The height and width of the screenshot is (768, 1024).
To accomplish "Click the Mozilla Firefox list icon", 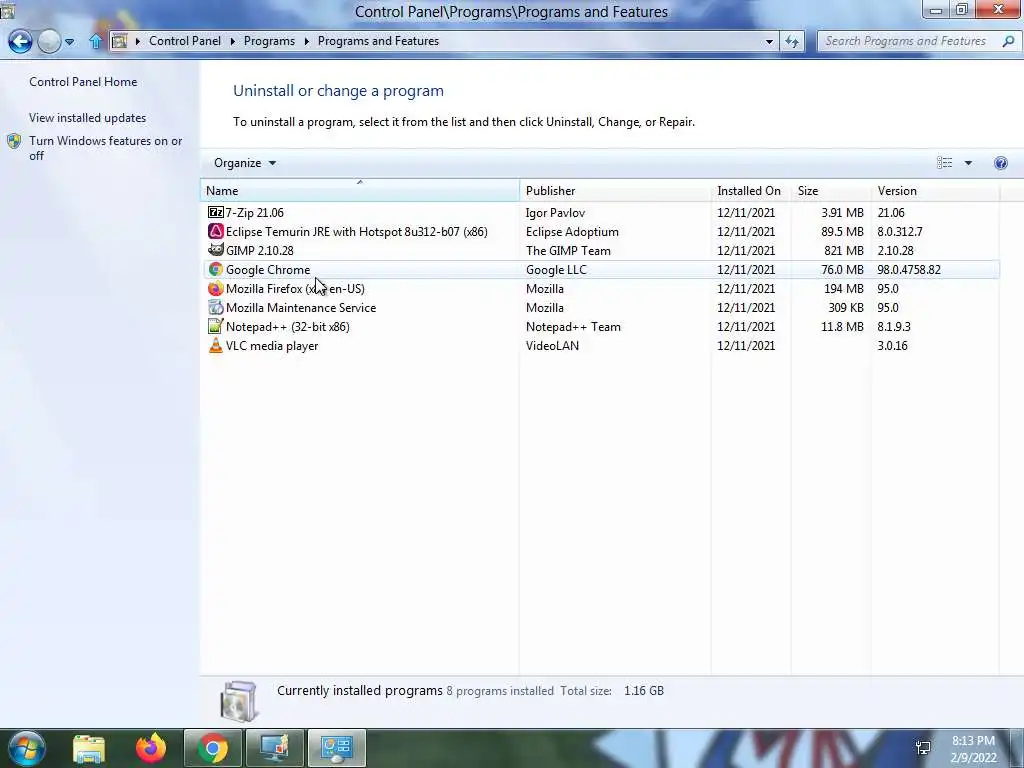I will pos(215,288).
